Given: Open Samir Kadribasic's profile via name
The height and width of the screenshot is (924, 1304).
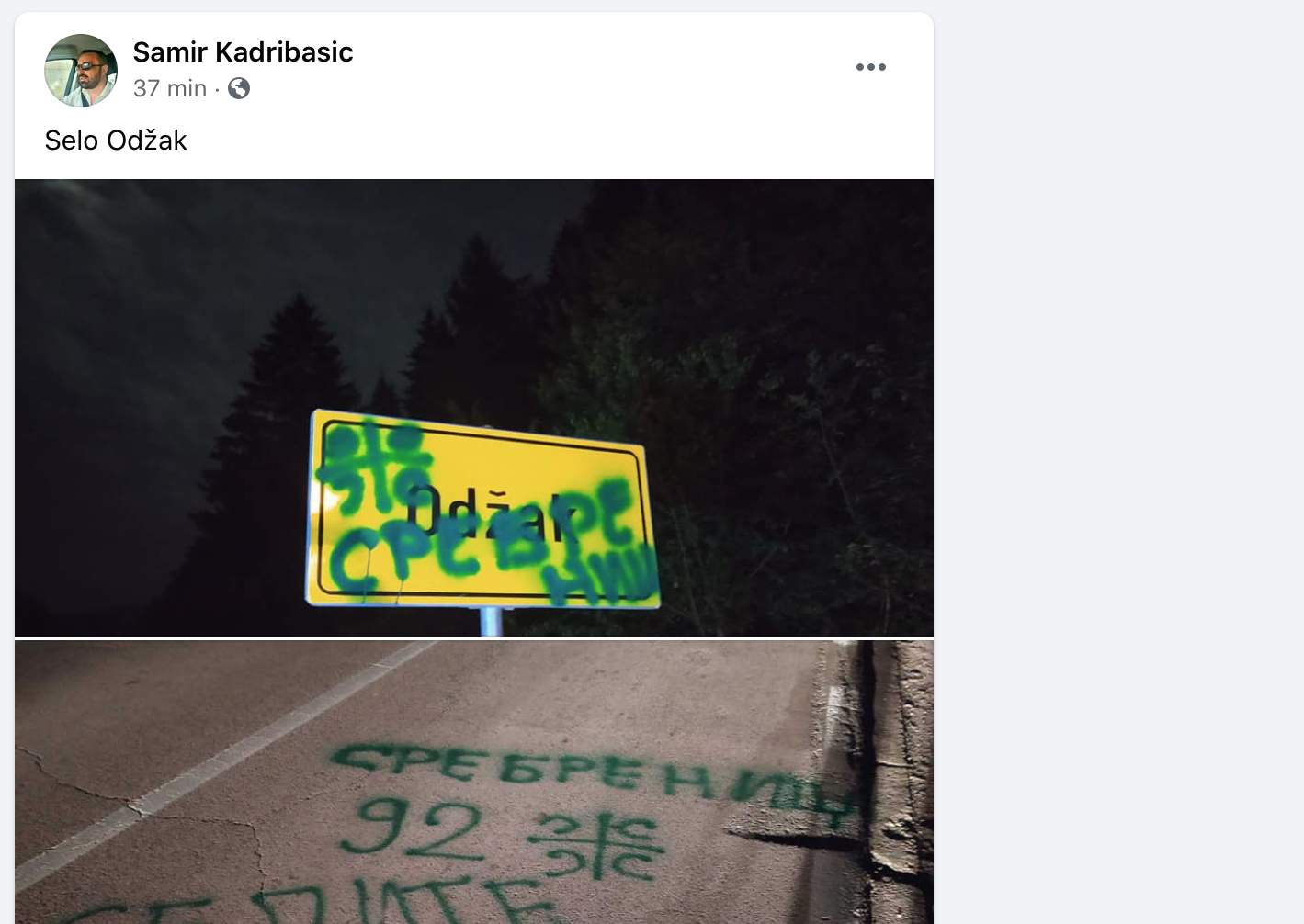Looking at the screenshot, I should tap(243, 52).
